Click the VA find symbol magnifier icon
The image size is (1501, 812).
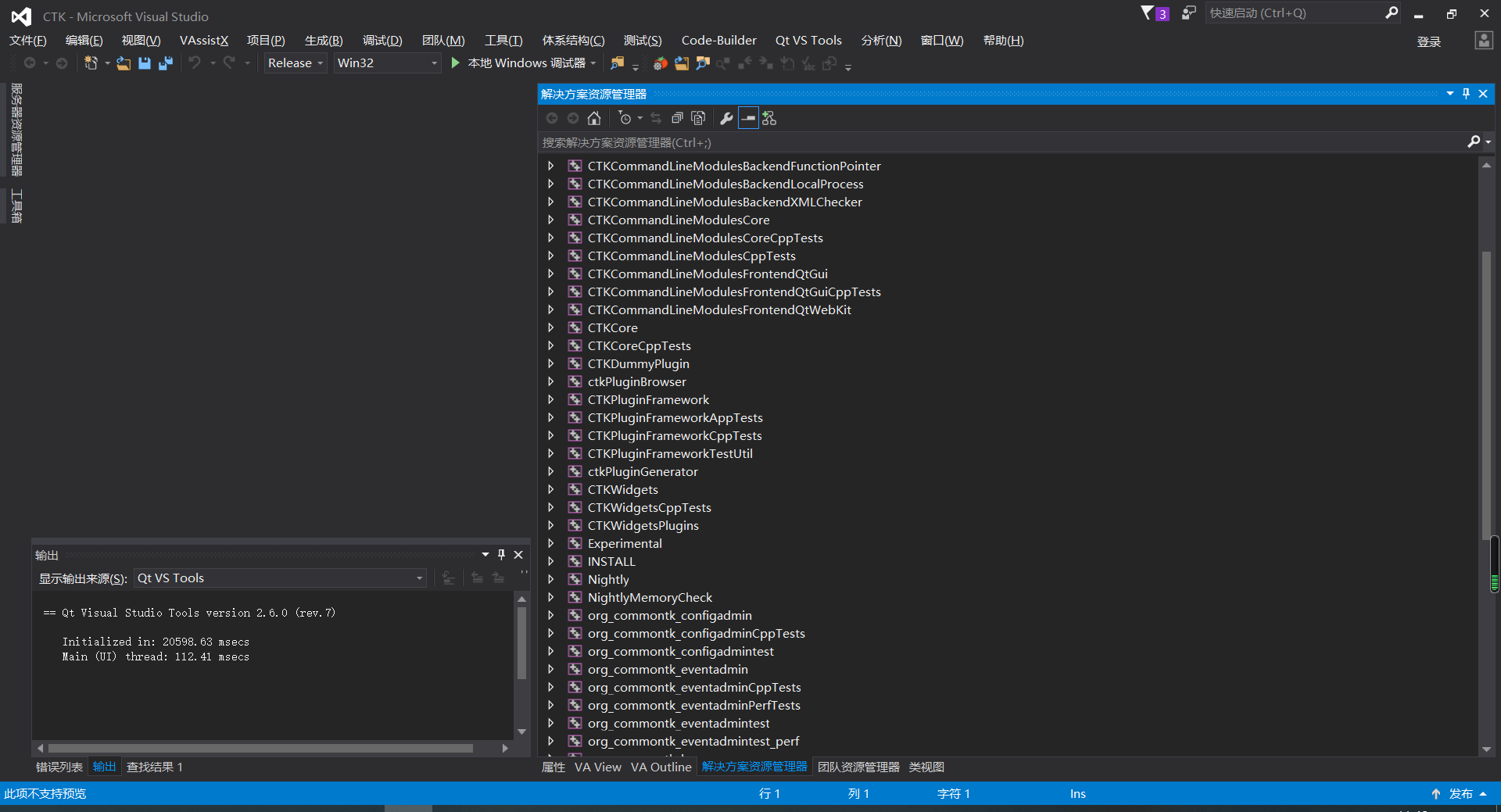click(703, 63)
